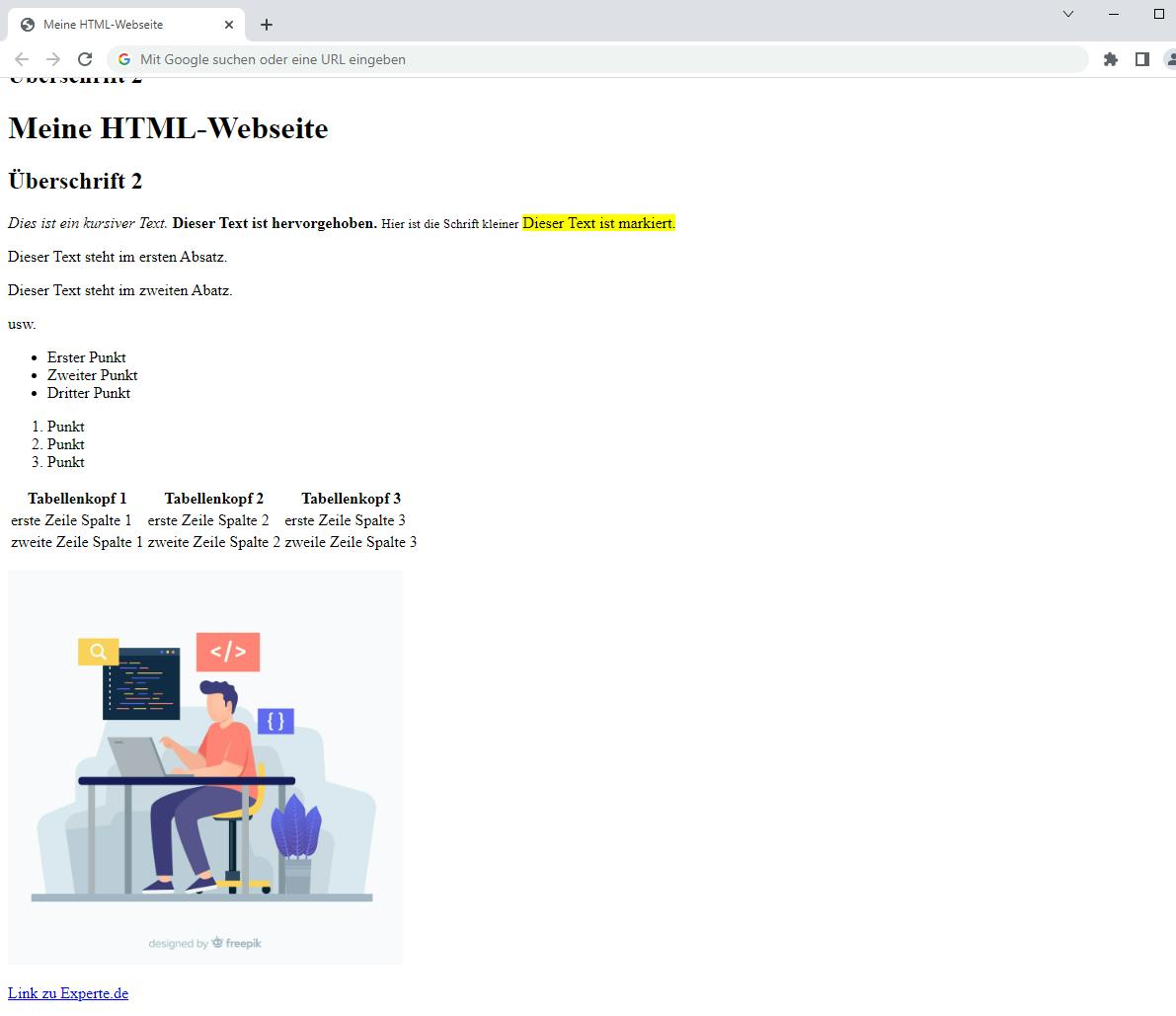Select the yellow highlighted marked text
This screenshot has height=1016, width=1176.
click(x=598, y=223)
